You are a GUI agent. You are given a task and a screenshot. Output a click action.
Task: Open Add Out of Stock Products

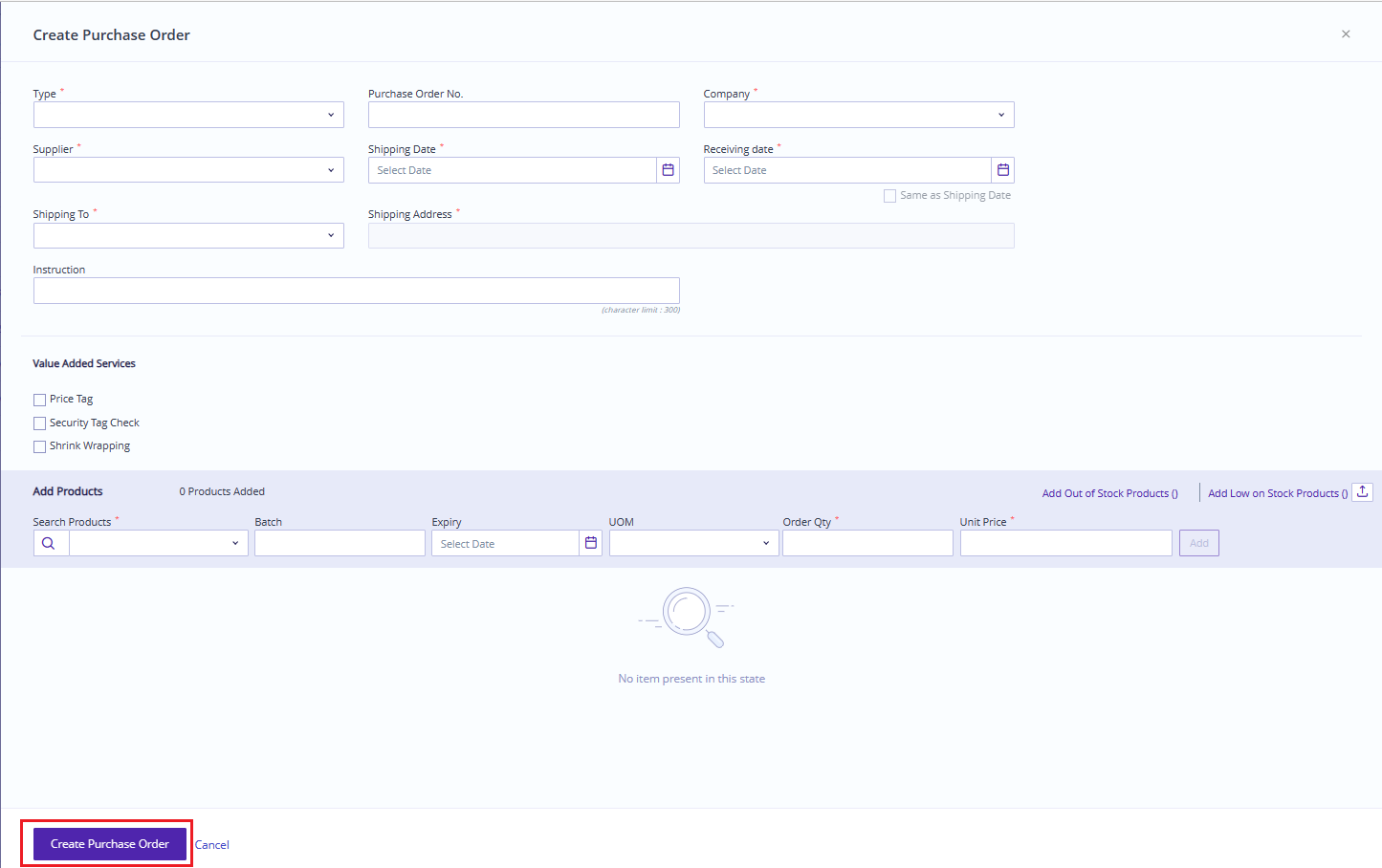pyautogui.click(x=1109, y=492)
